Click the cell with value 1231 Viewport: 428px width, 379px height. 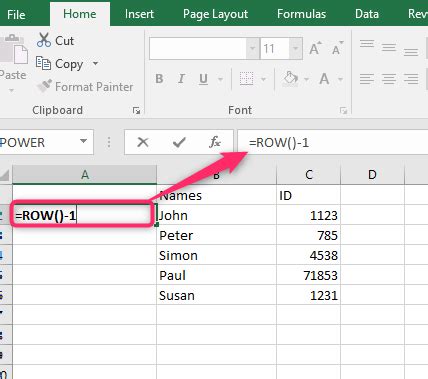[309, 295]
